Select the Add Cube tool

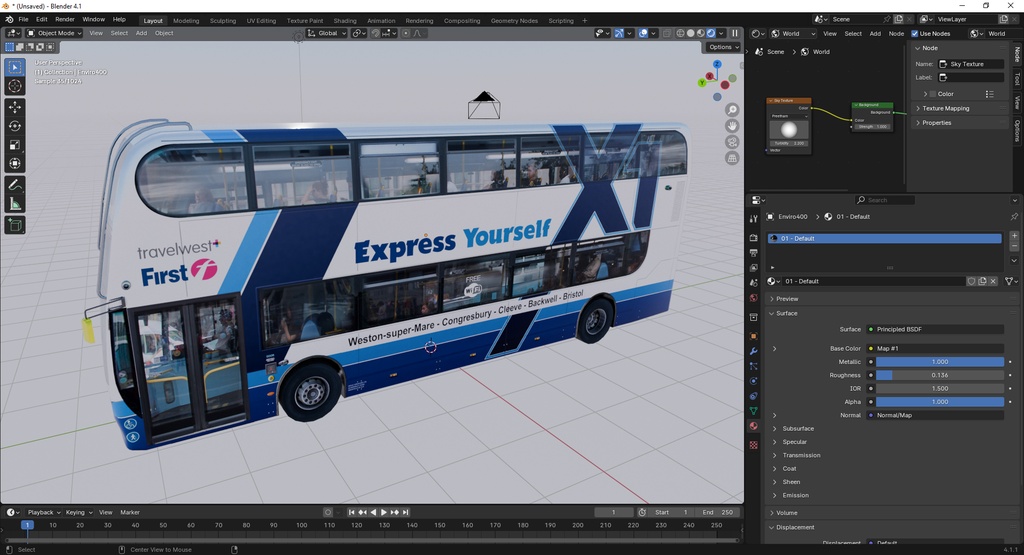tap(15, 226)
